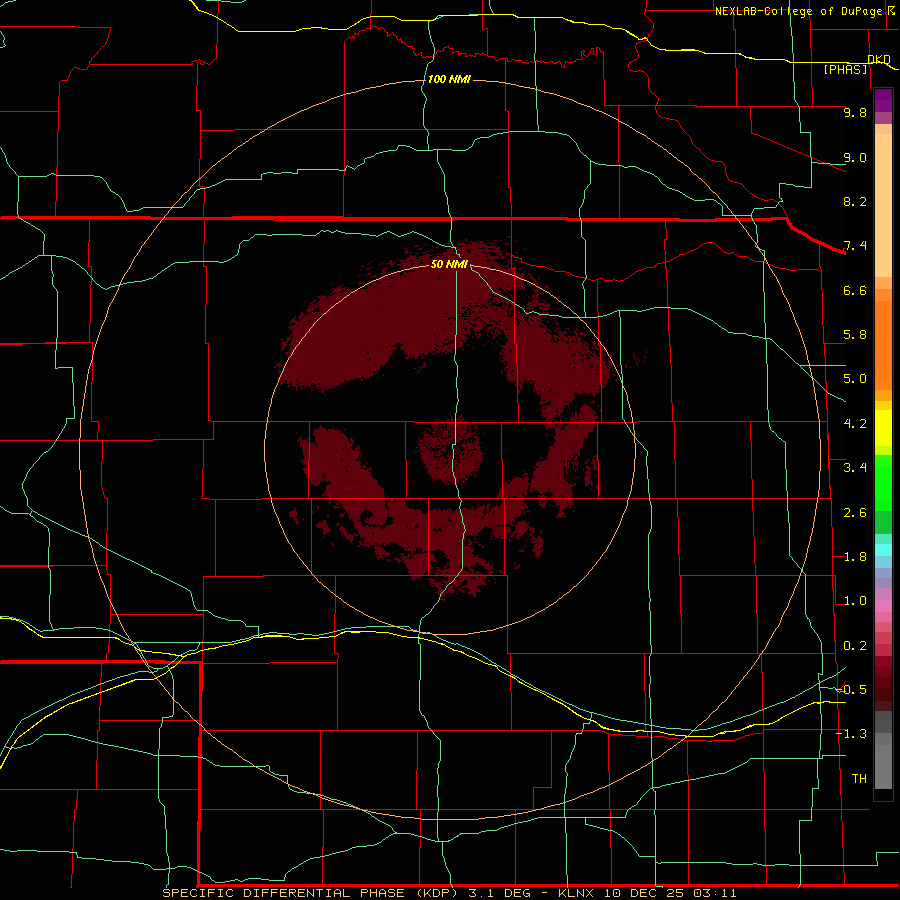Click the 4.2 value on color scale
This screenshot has width=900, height=900.
pyautogui.click(x=855, y=424)
